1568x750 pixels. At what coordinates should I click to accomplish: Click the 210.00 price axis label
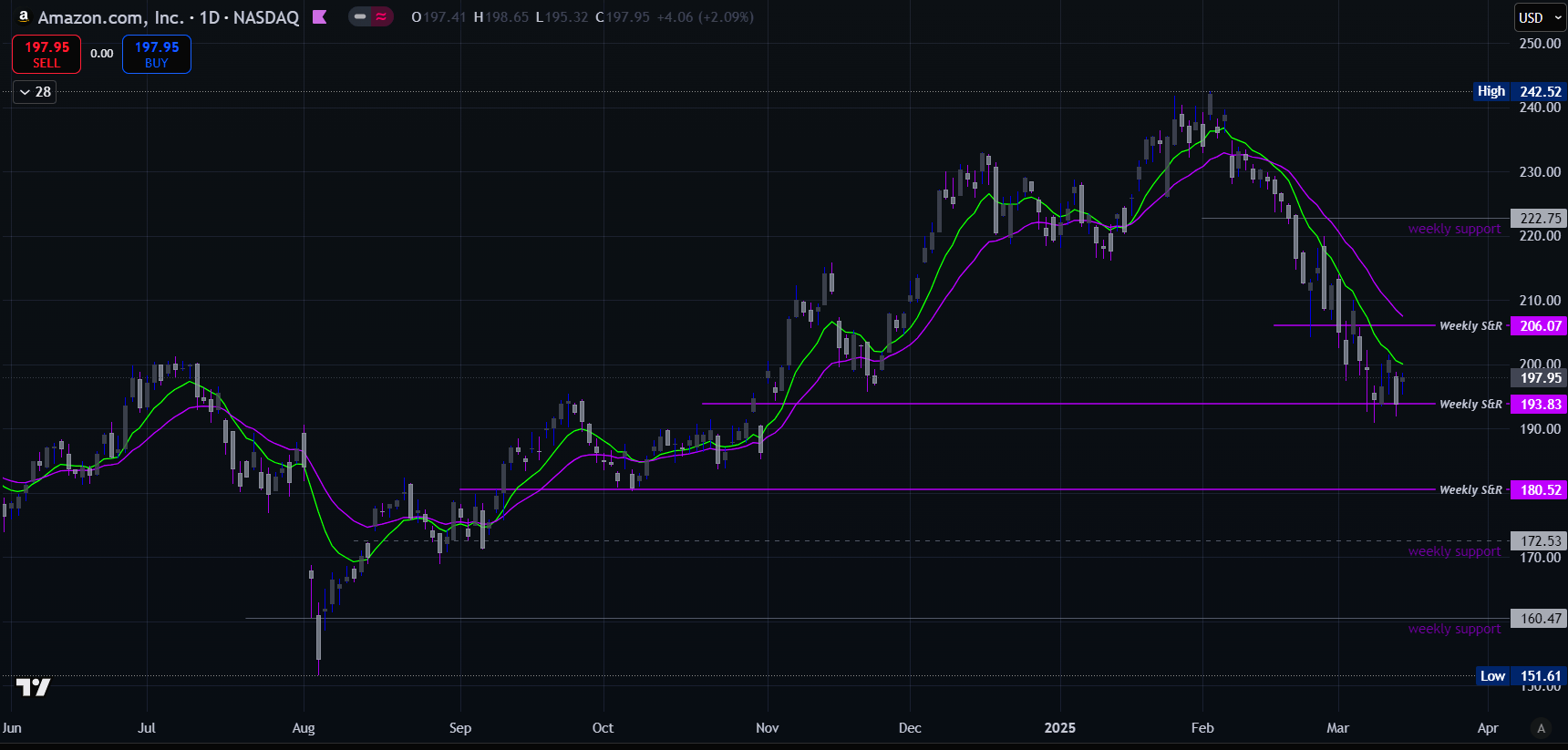coord(1540,300)
